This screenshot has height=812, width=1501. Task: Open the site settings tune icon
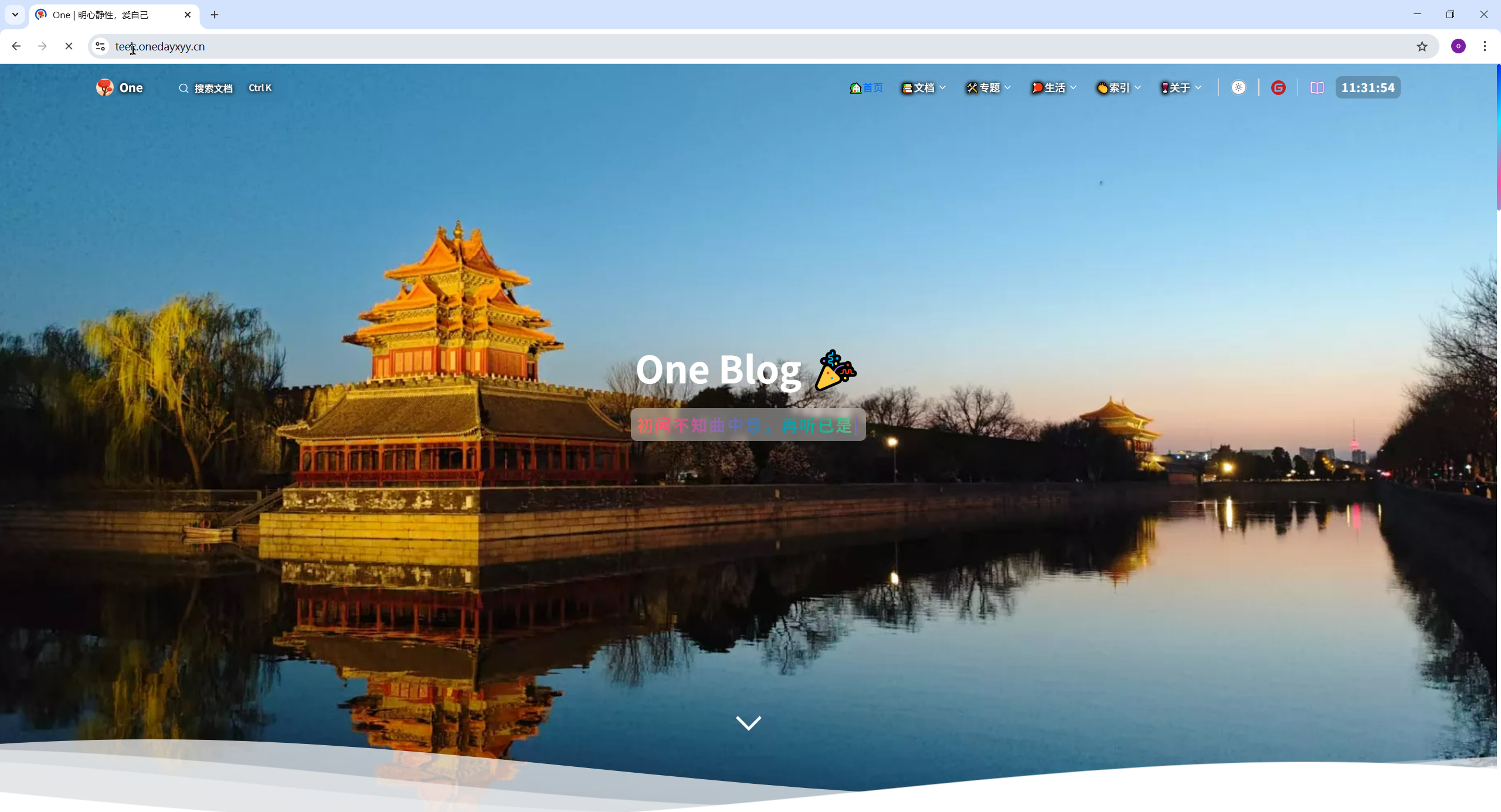coord(99,46)
